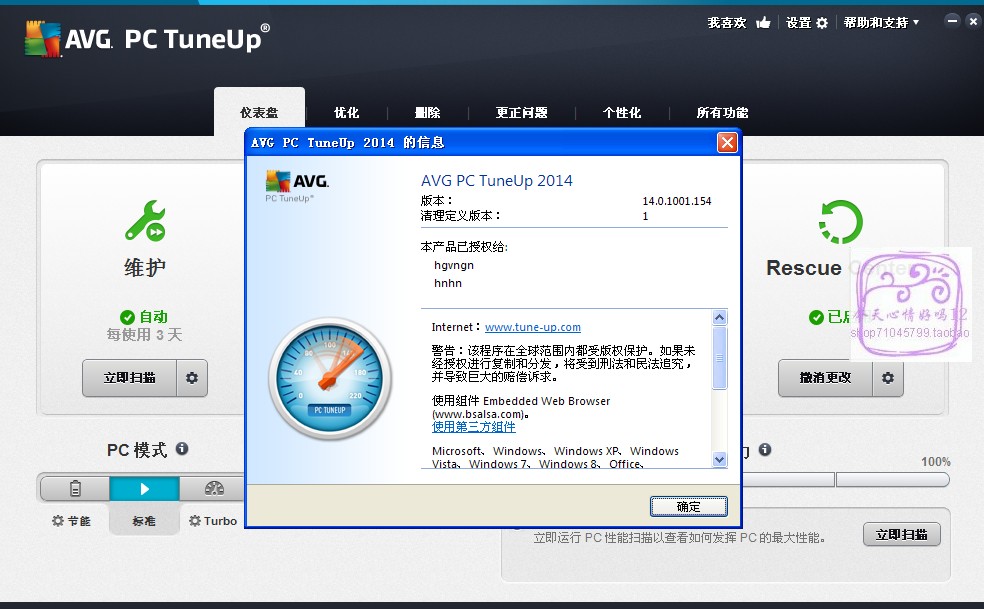This screenshot has height=609, width=984.
Task: Click the 撤消更改 button
Action: pyautogui.click(x=825, y=377)
